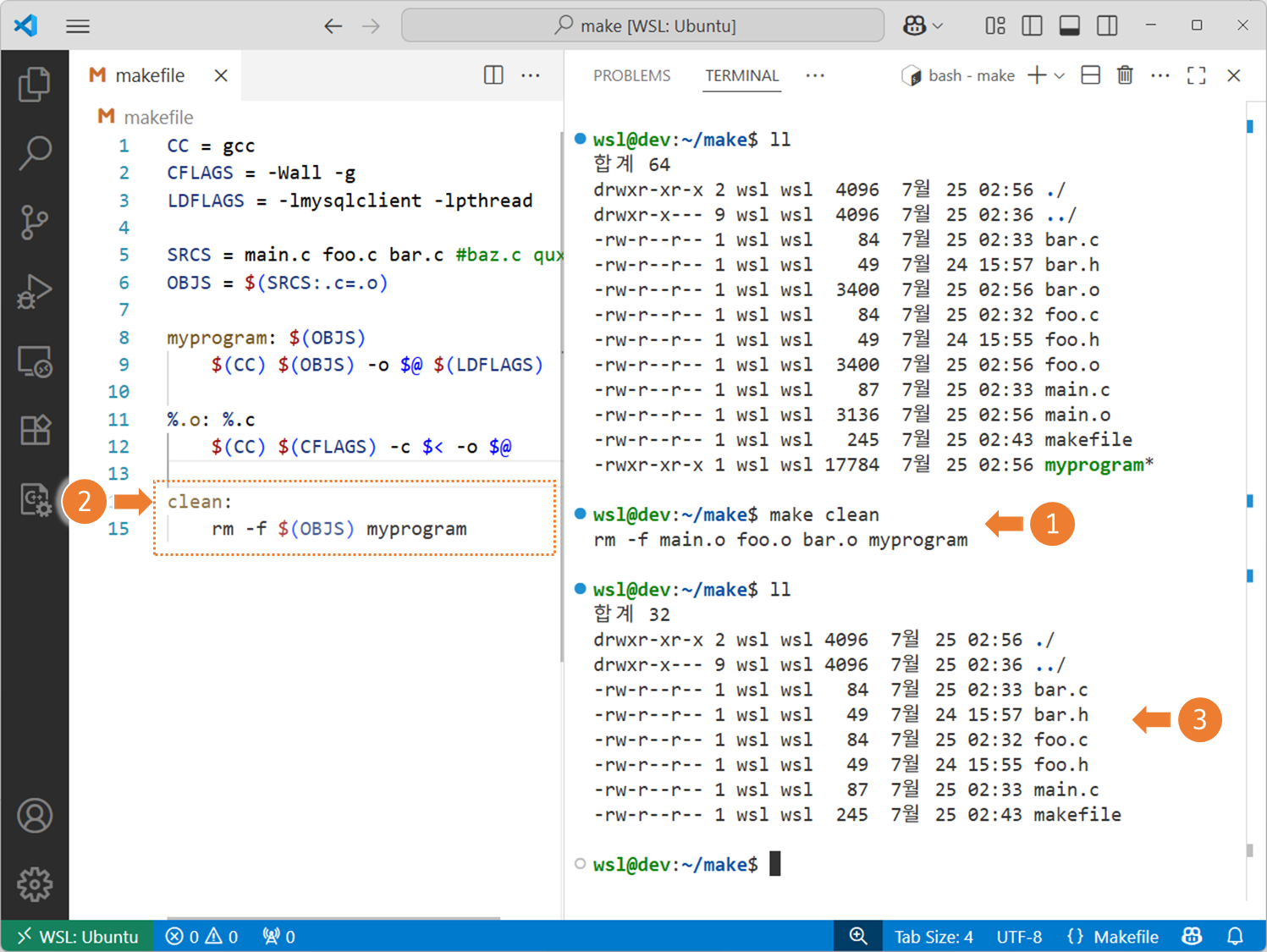Image resolution: width=1267 pixels, height=952 pixels.
Task: Split the terminal pane
Action: click(x=1091, y=76)
